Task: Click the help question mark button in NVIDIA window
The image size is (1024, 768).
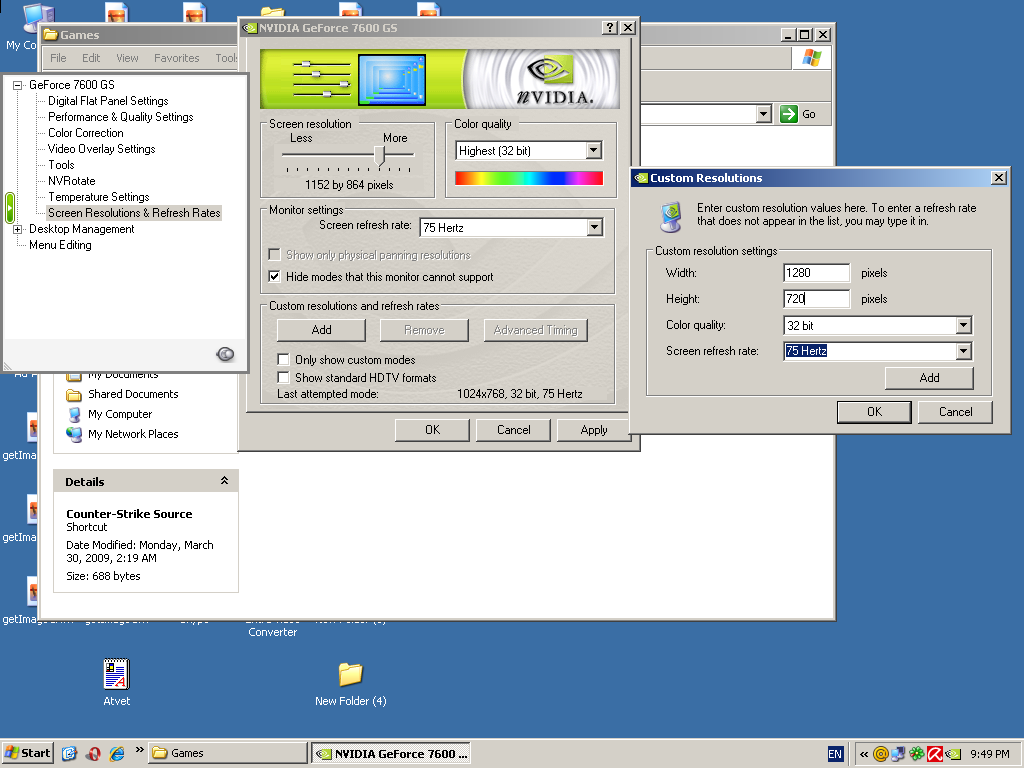Action: pyautogui.click(x=609, y=27)
